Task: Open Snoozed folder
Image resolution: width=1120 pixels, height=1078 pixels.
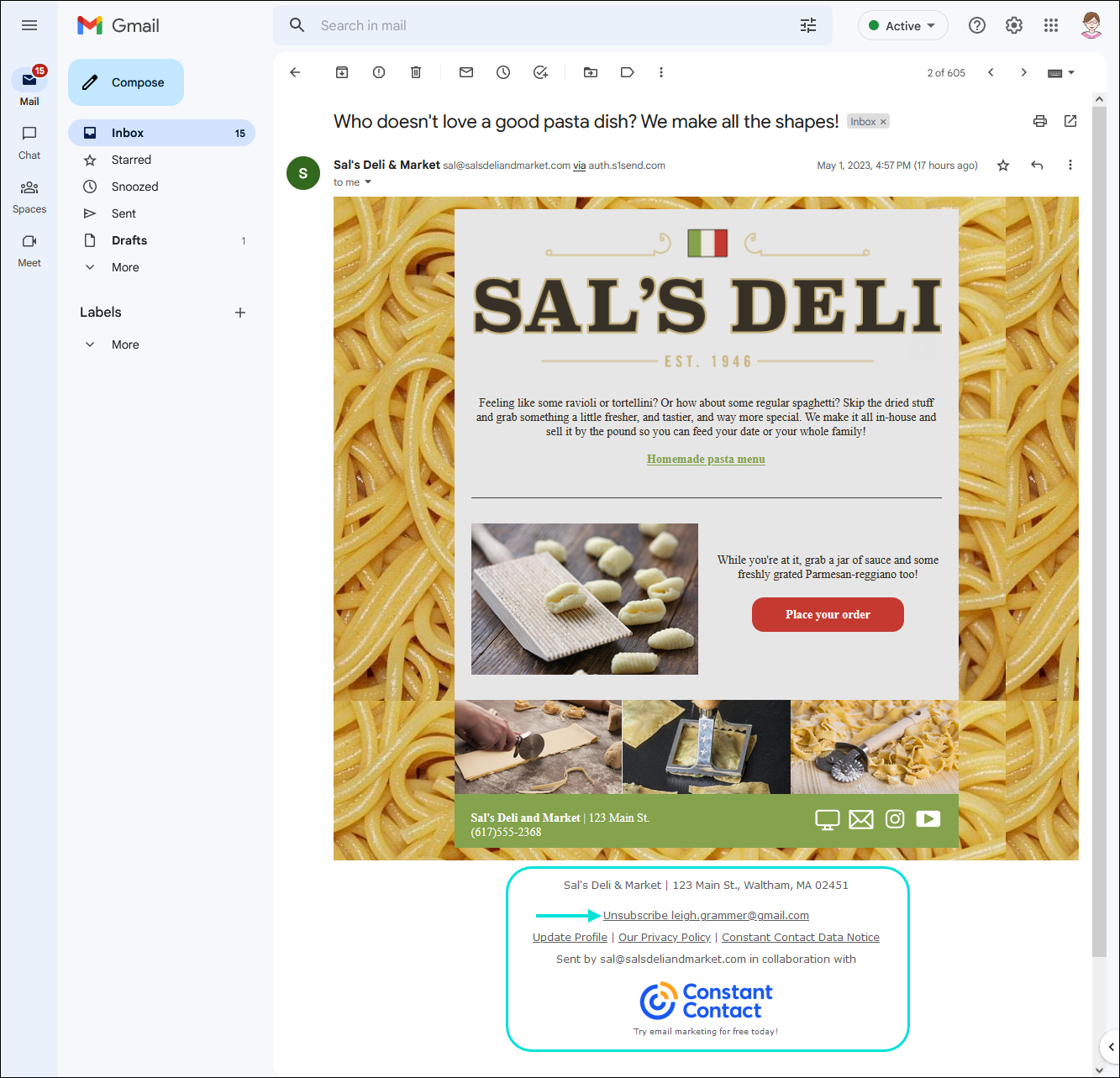Action: pos(161,187)
